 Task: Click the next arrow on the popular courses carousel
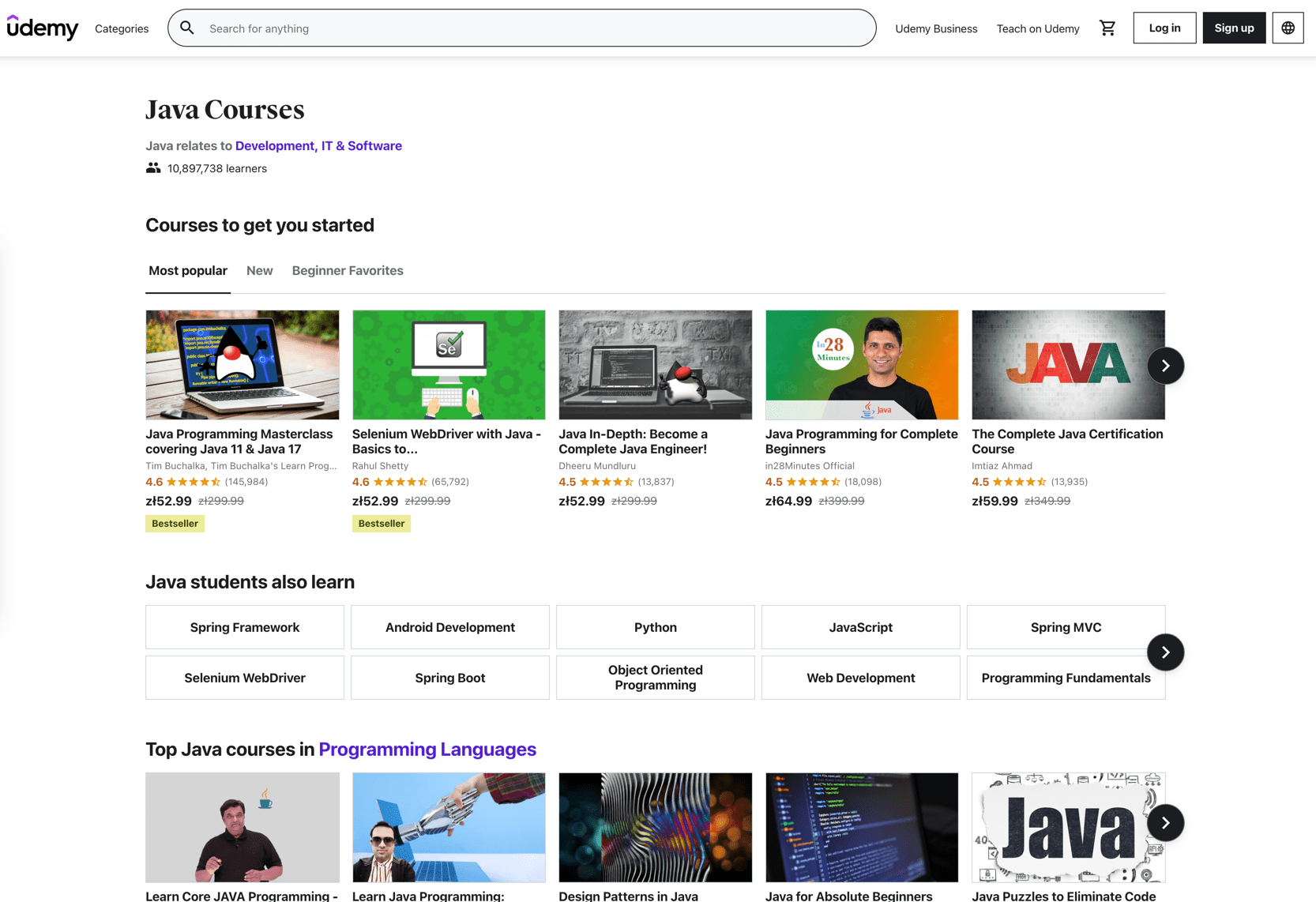(1165, 365)
